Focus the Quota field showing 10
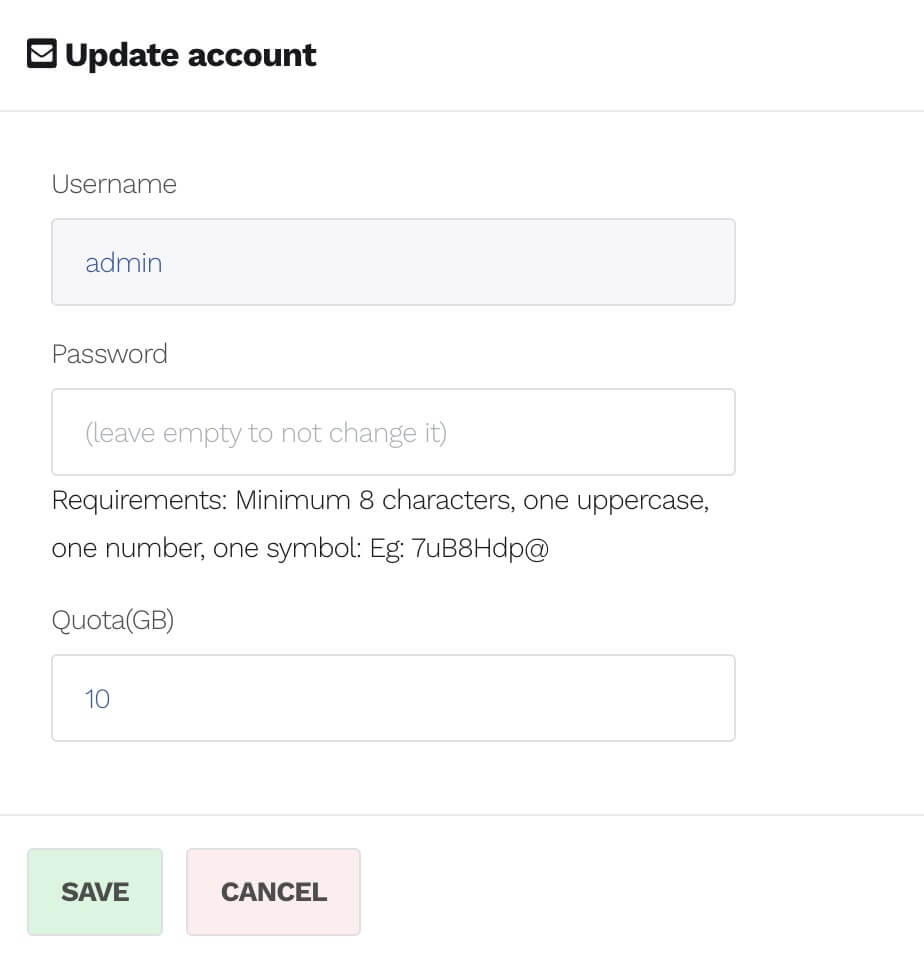The image size is (924, 962). click(393, 698)
